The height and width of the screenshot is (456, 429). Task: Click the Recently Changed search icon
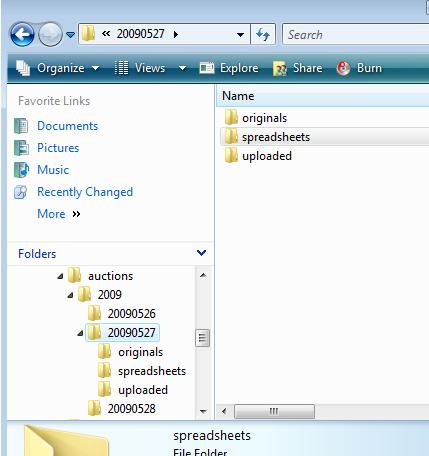pyautogui.click(x=21, y=192)
